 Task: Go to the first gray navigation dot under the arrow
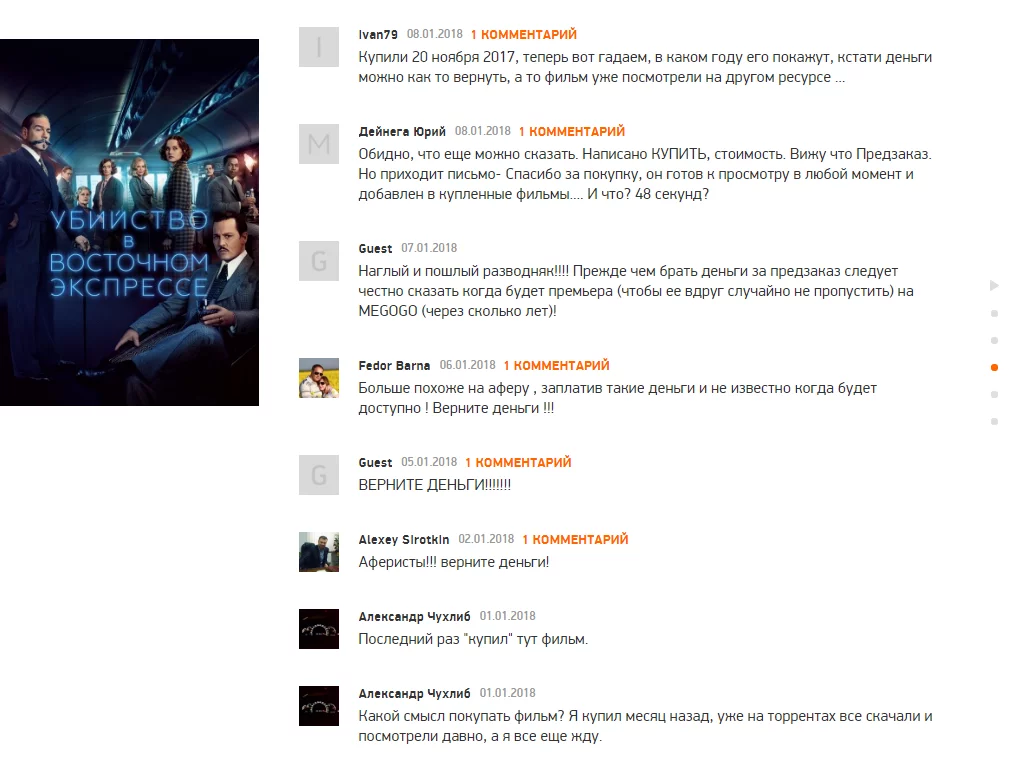pos(994,314)
